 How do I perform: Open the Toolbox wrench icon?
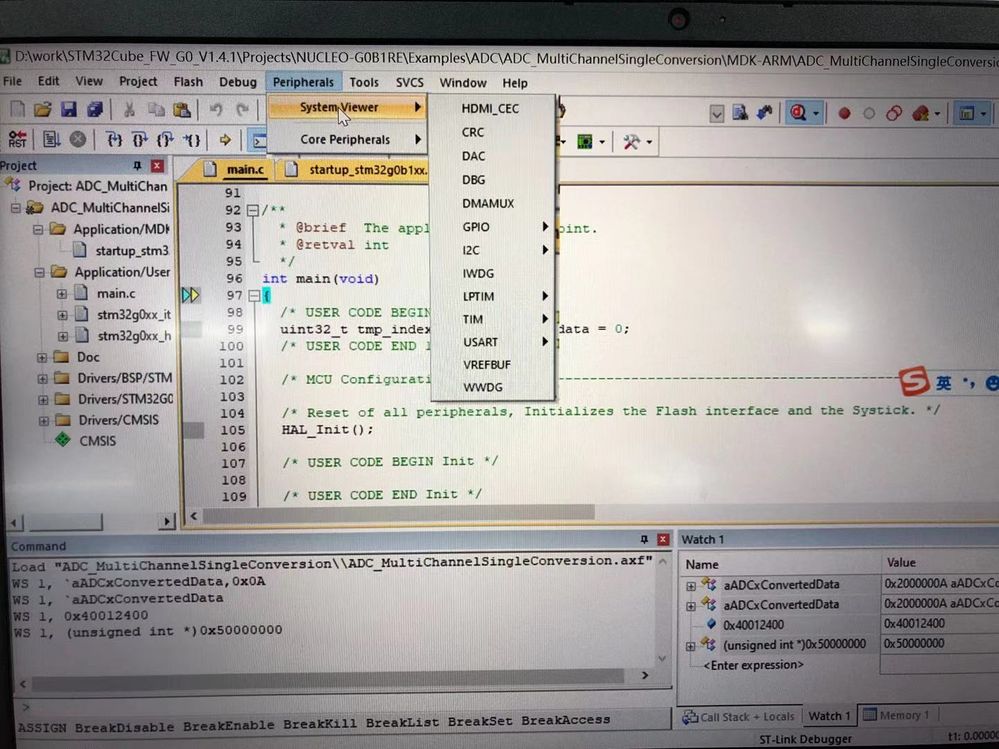tap(631, 141)
